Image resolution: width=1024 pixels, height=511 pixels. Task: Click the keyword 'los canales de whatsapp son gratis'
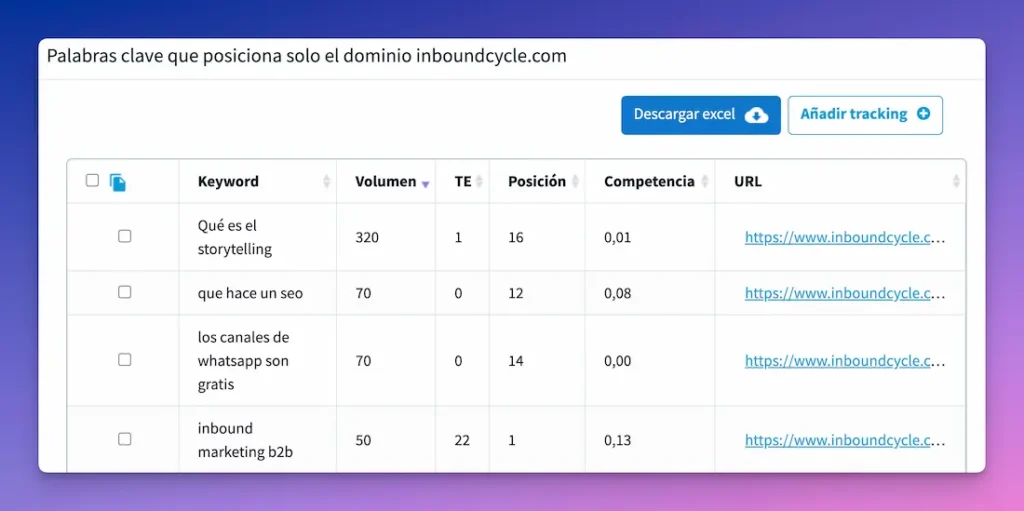click(243, 361)
